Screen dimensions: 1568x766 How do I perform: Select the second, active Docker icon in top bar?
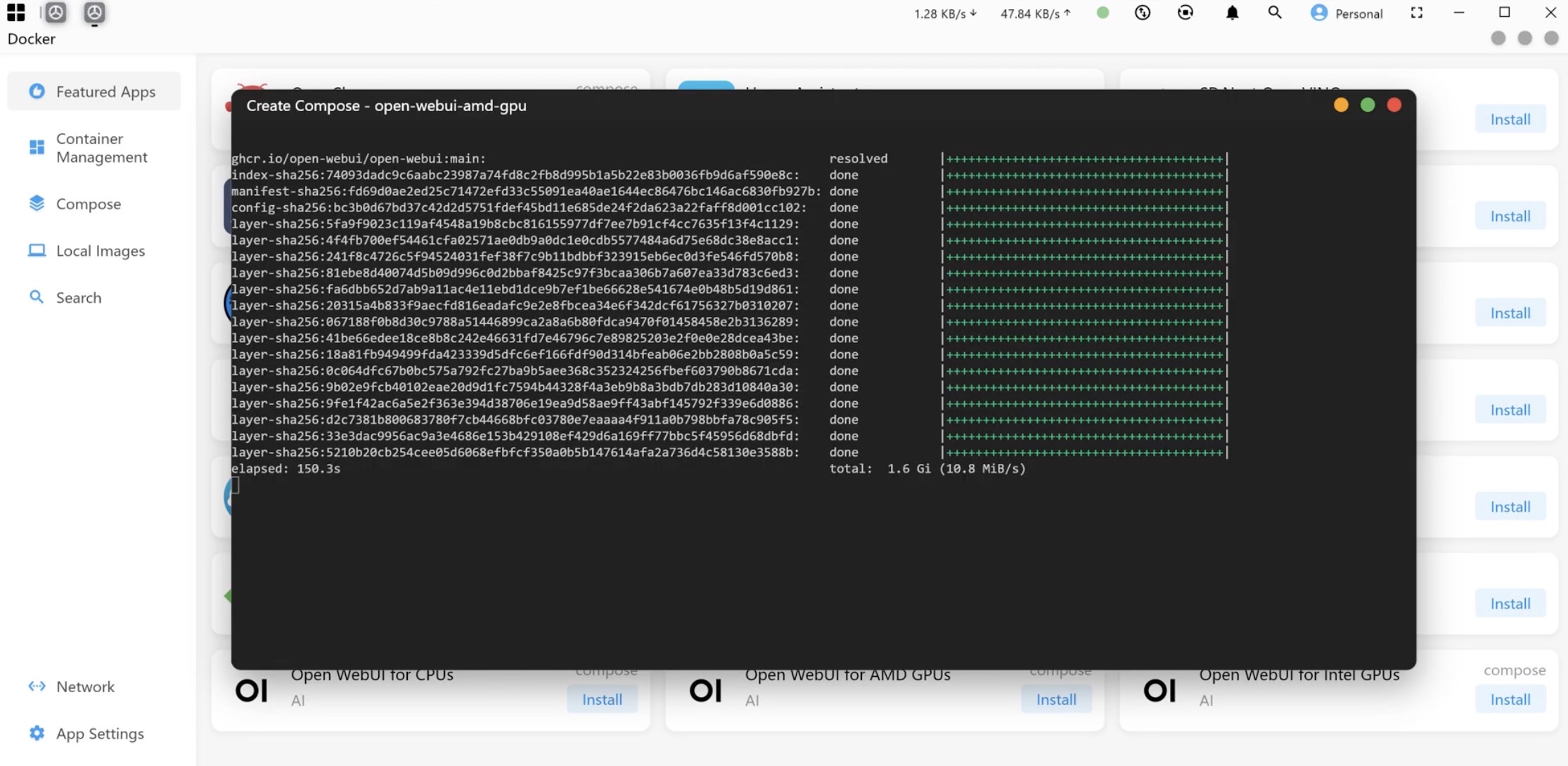(94, 13)
